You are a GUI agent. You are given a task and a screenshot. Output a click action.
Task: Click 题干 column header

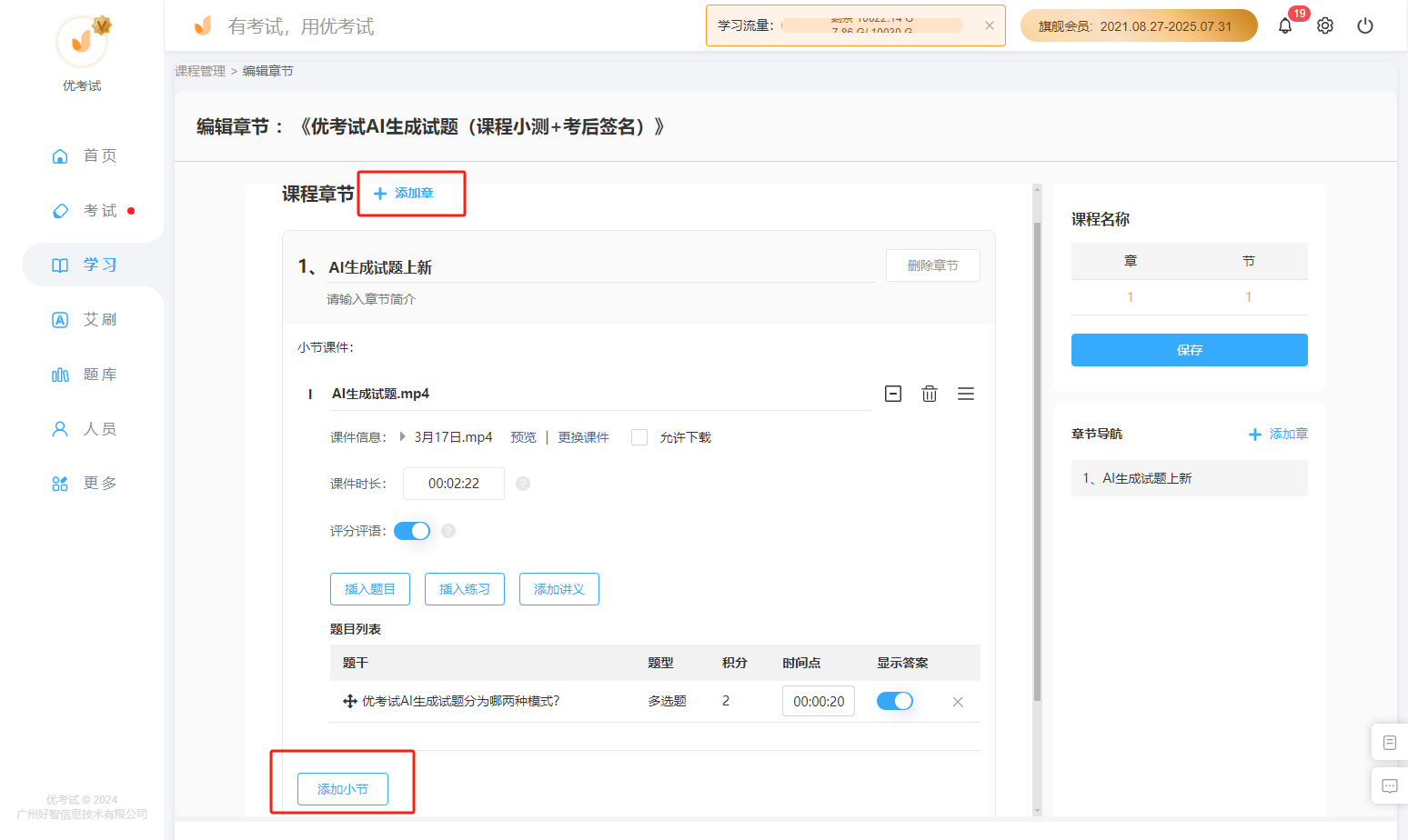click(356, 663)
